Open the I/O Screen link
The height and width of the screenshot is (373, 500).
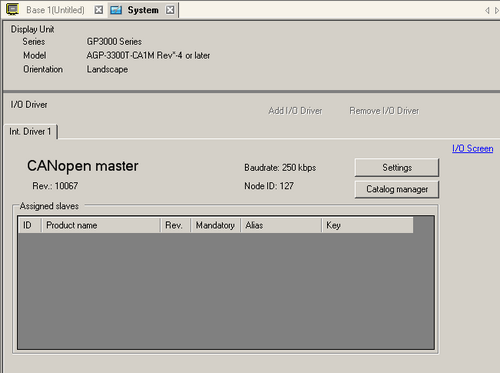click(472, 148)
